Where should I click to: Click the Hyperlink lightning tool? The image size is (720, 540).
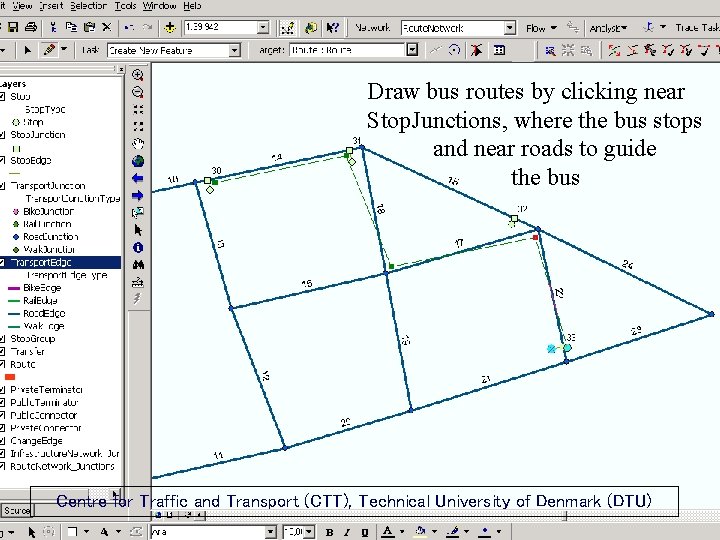click(x=137, y=299)
